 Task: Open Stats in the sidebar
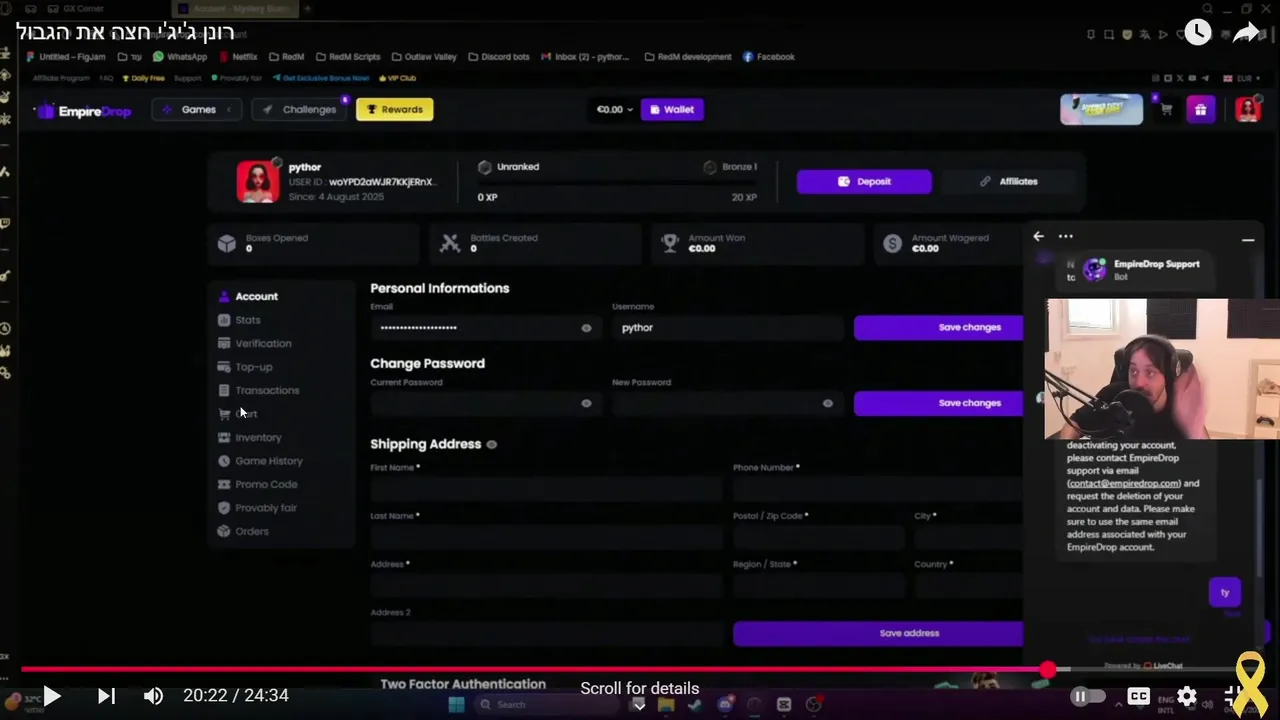click(247, 320)
